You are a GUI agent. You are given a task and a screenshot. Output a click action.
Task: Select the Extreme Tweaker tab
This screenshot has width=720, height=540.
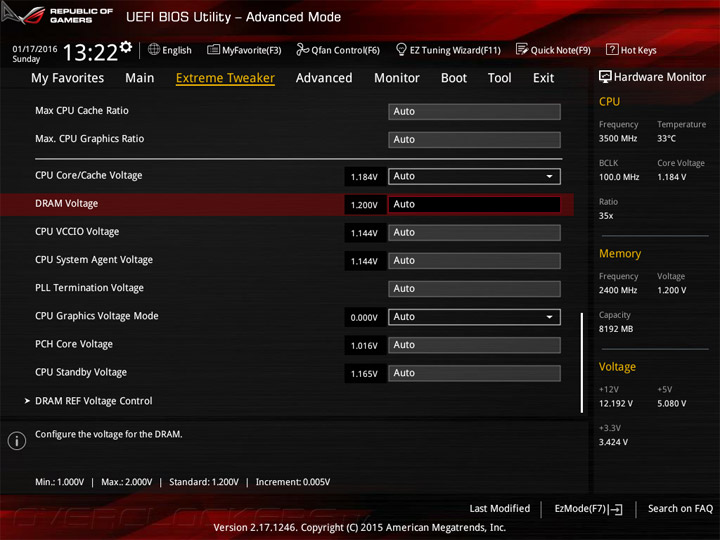225,78
